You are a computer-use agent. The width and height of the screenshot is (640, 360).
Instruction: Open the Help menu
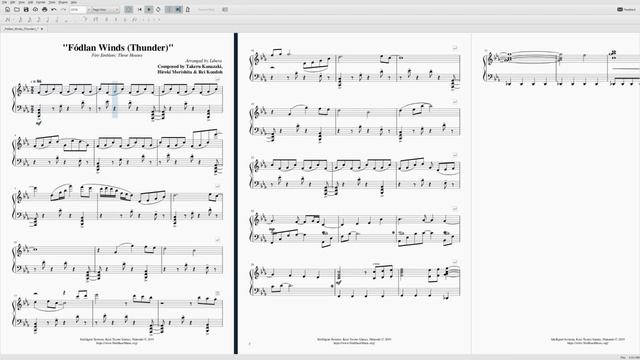point(74,2)
